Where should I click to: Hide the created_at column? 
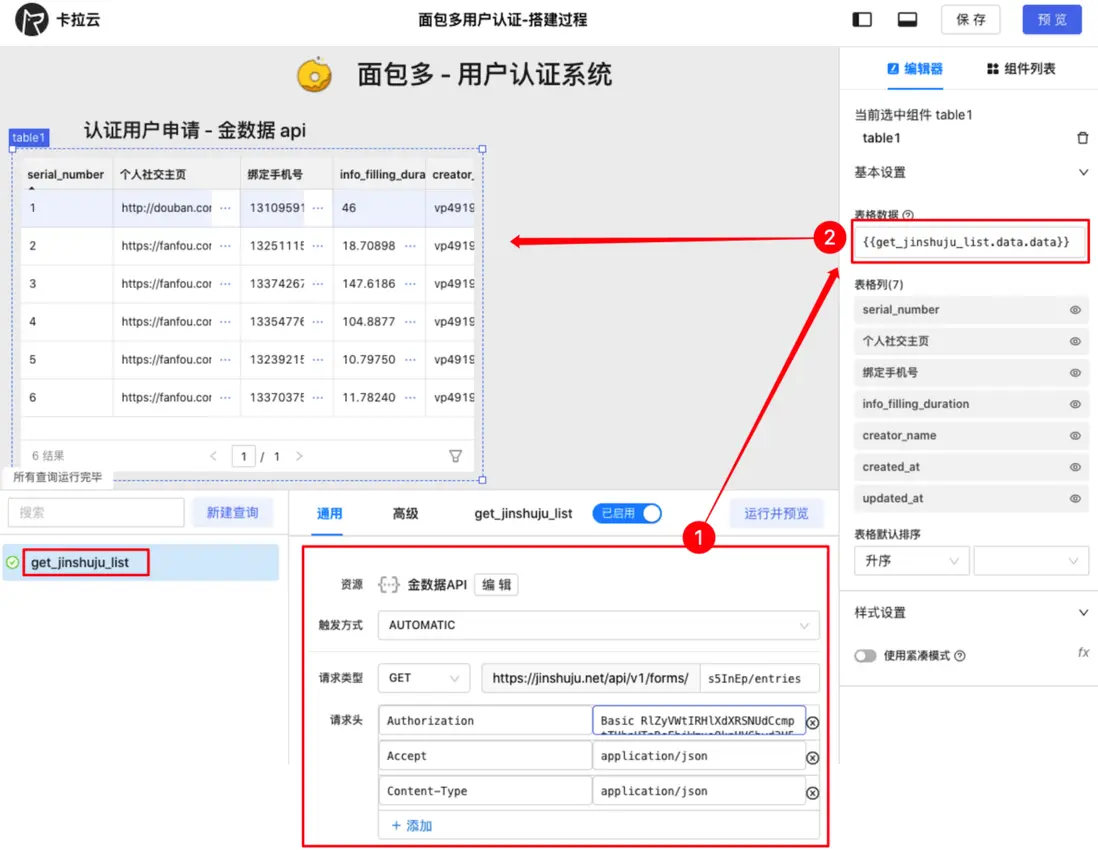point(1075,467)
